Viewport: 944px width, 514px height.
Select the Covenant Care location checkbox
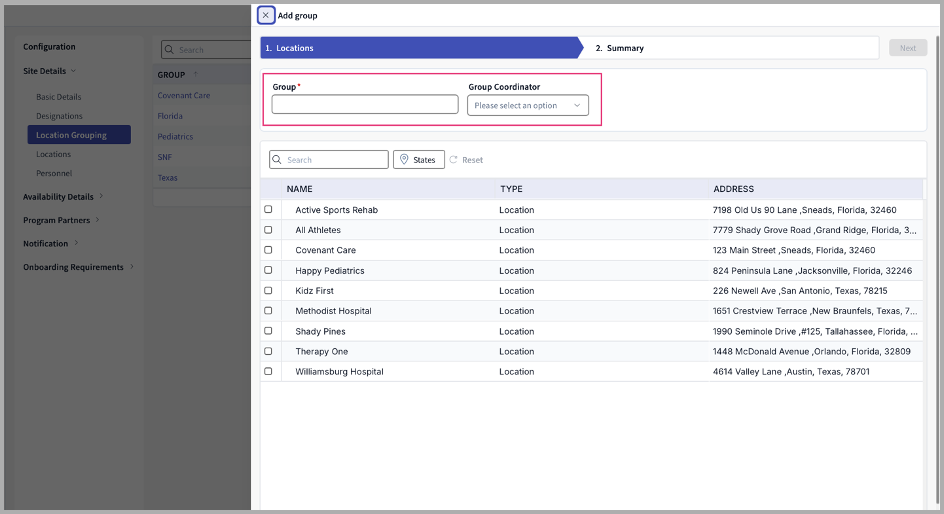268,250
